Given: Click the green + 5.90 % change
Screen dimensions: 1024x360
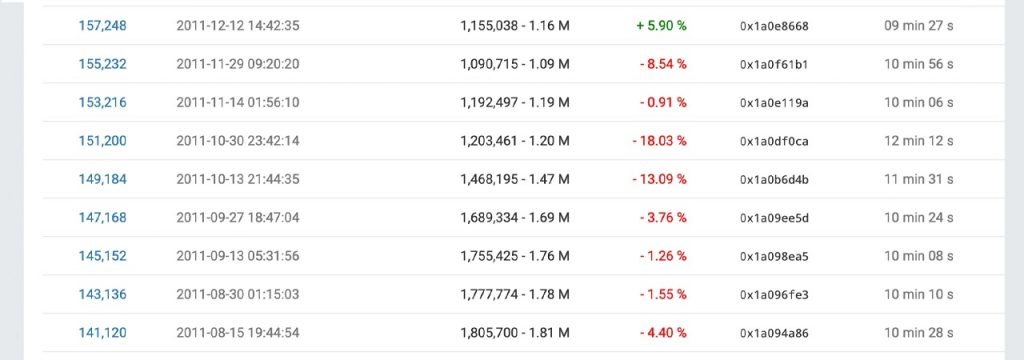Looking at the screenshot, I should pyautogui.click(x=662, y=26).
